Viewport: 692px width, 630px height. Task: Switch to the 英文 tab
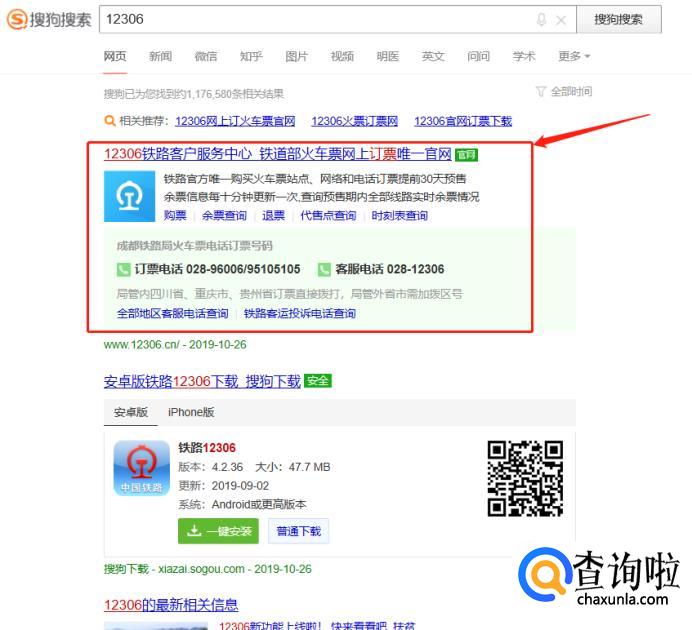pos(433,56)
